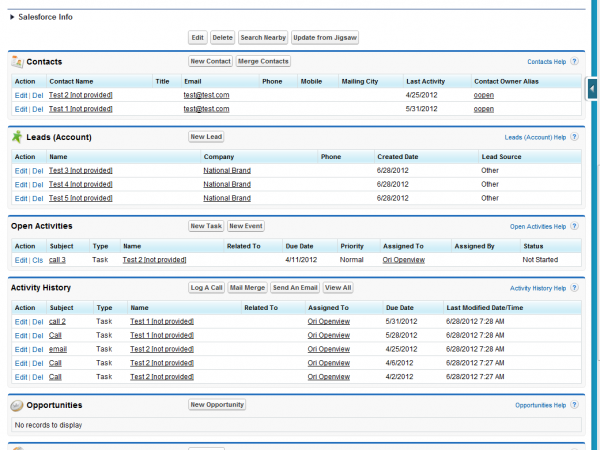
Task: Click the Search Nearby button
Action: tap(263, 38)
